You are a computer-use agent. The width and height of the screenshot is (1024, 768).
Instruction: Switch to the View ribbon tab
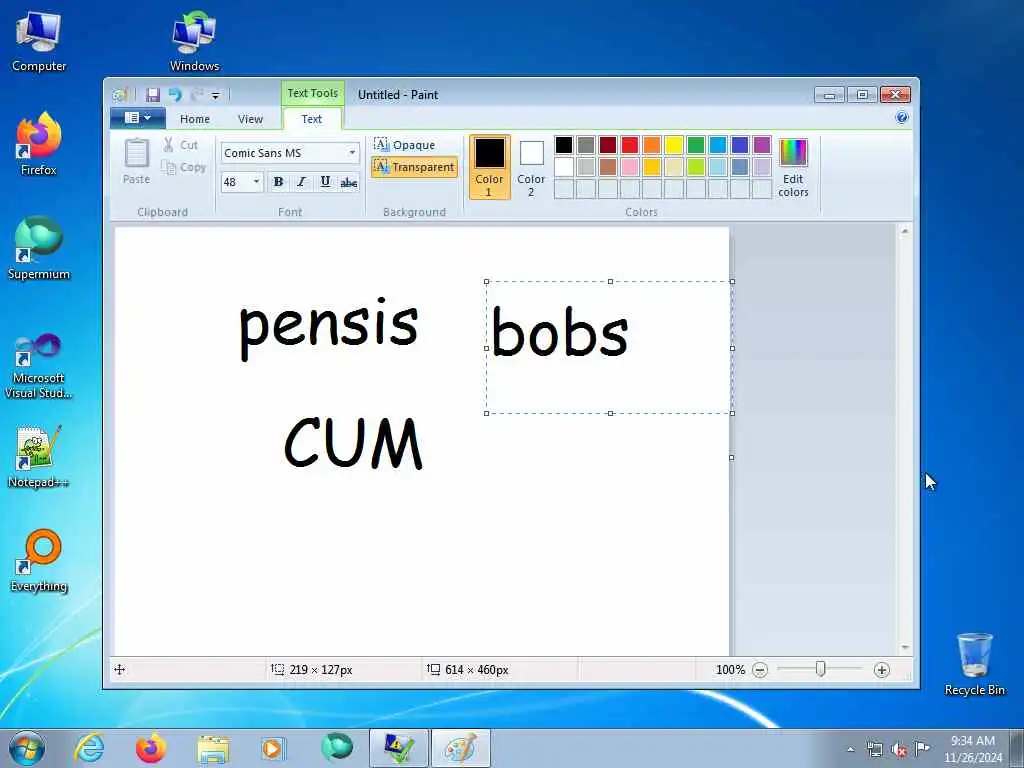250,119
